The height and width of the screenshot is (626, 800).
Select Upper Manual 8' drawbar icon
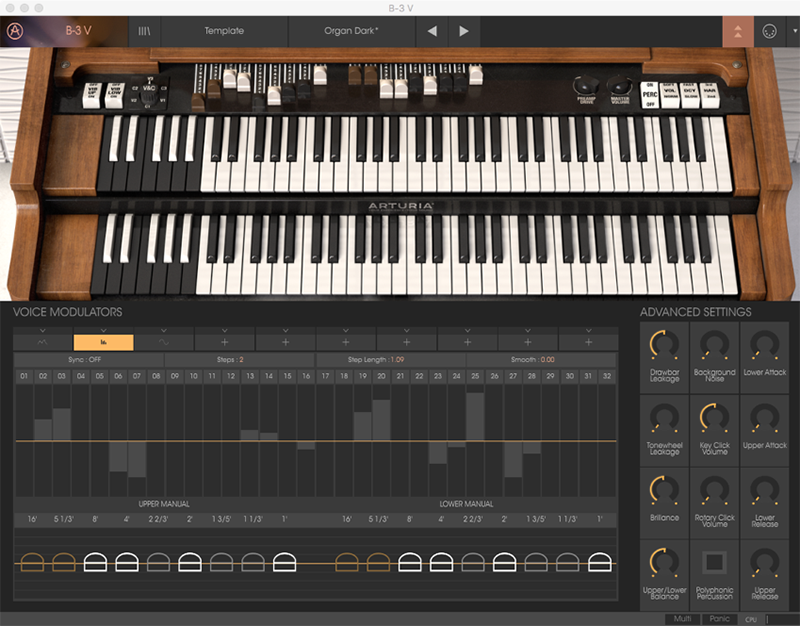(x=95, y=562)
